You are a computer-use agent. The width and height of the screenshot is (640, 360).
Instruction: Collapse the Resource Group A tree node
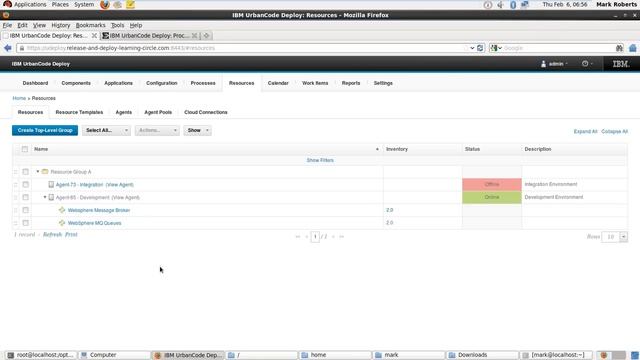(38, 172)
